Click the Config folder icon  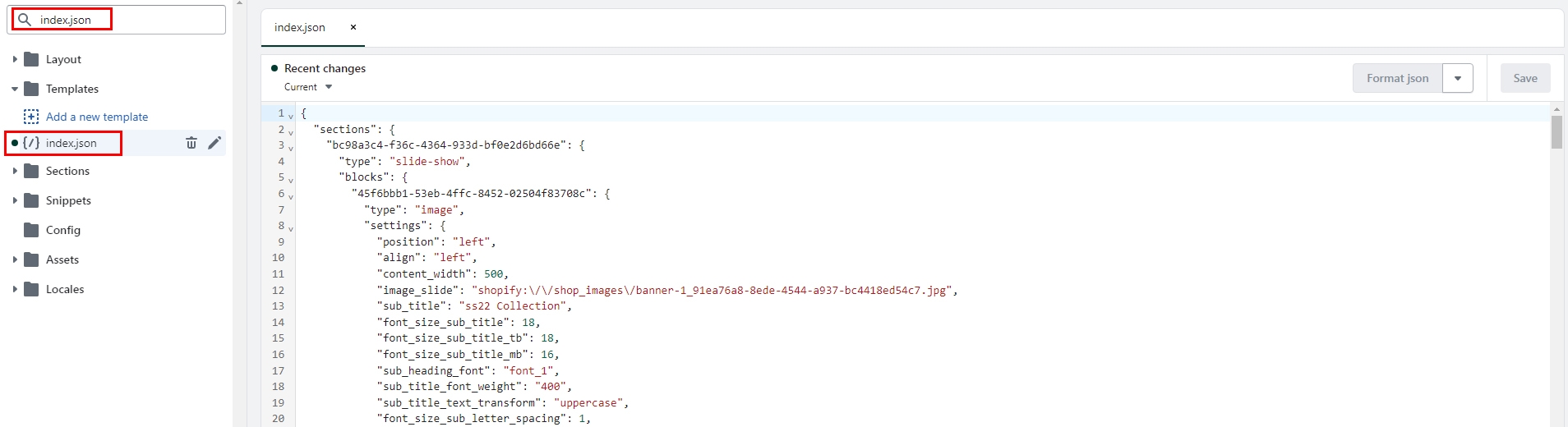(x=31, y=230)
